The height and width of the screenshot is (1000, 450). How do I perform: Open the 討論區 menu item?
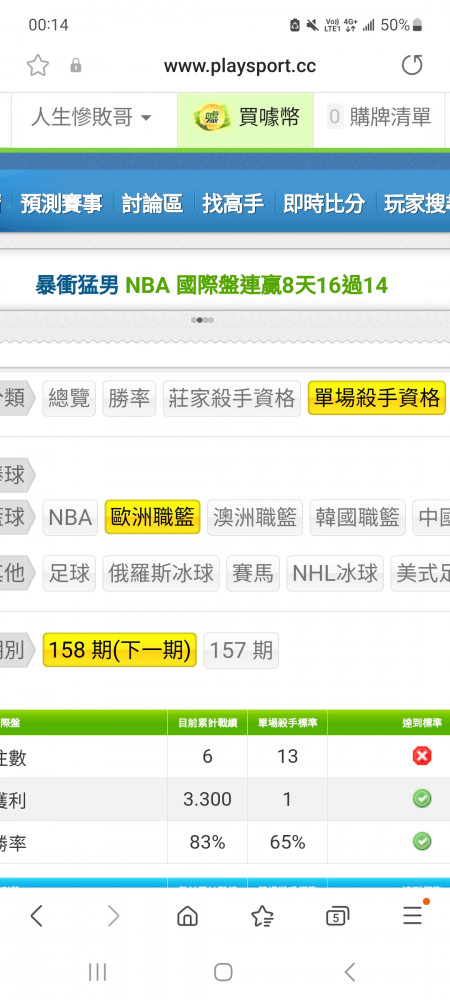point(152,203)
